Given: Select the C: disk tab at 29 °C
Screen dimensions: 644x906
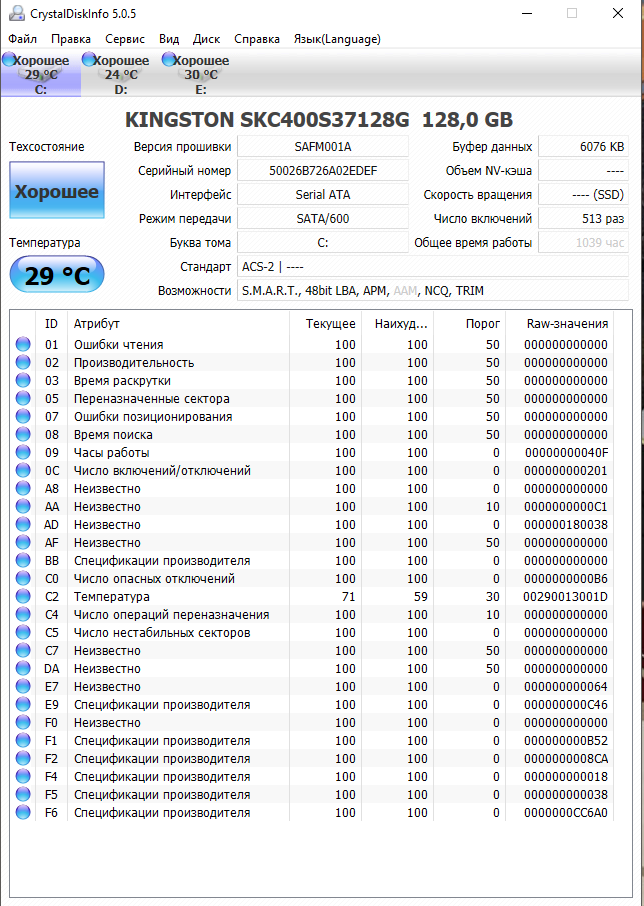Looking at the screenshot, I should coord(40,74).
